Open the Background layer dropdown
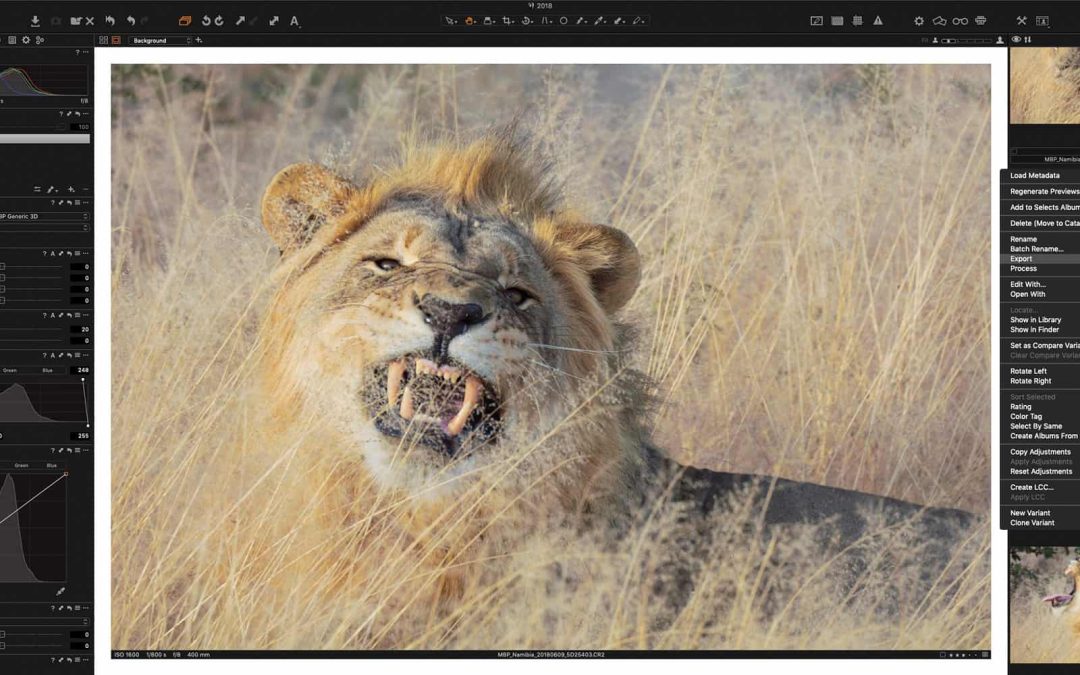 click(160, 40)
